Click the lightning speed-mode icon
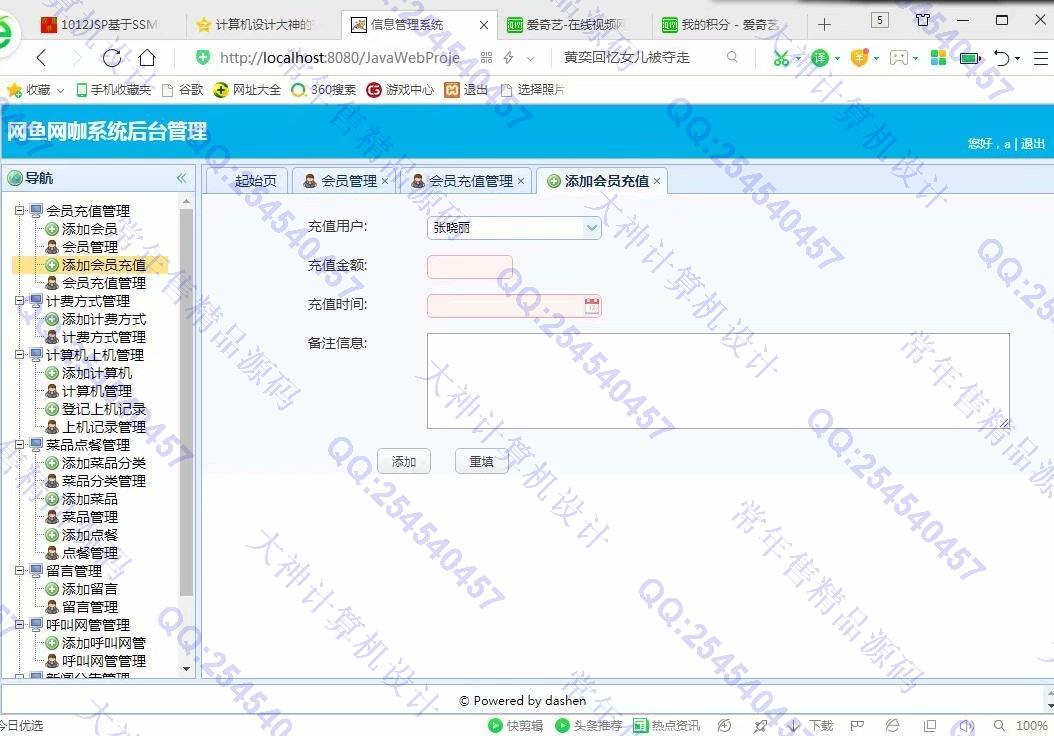The image size is (1054, 736). (509, 58)
